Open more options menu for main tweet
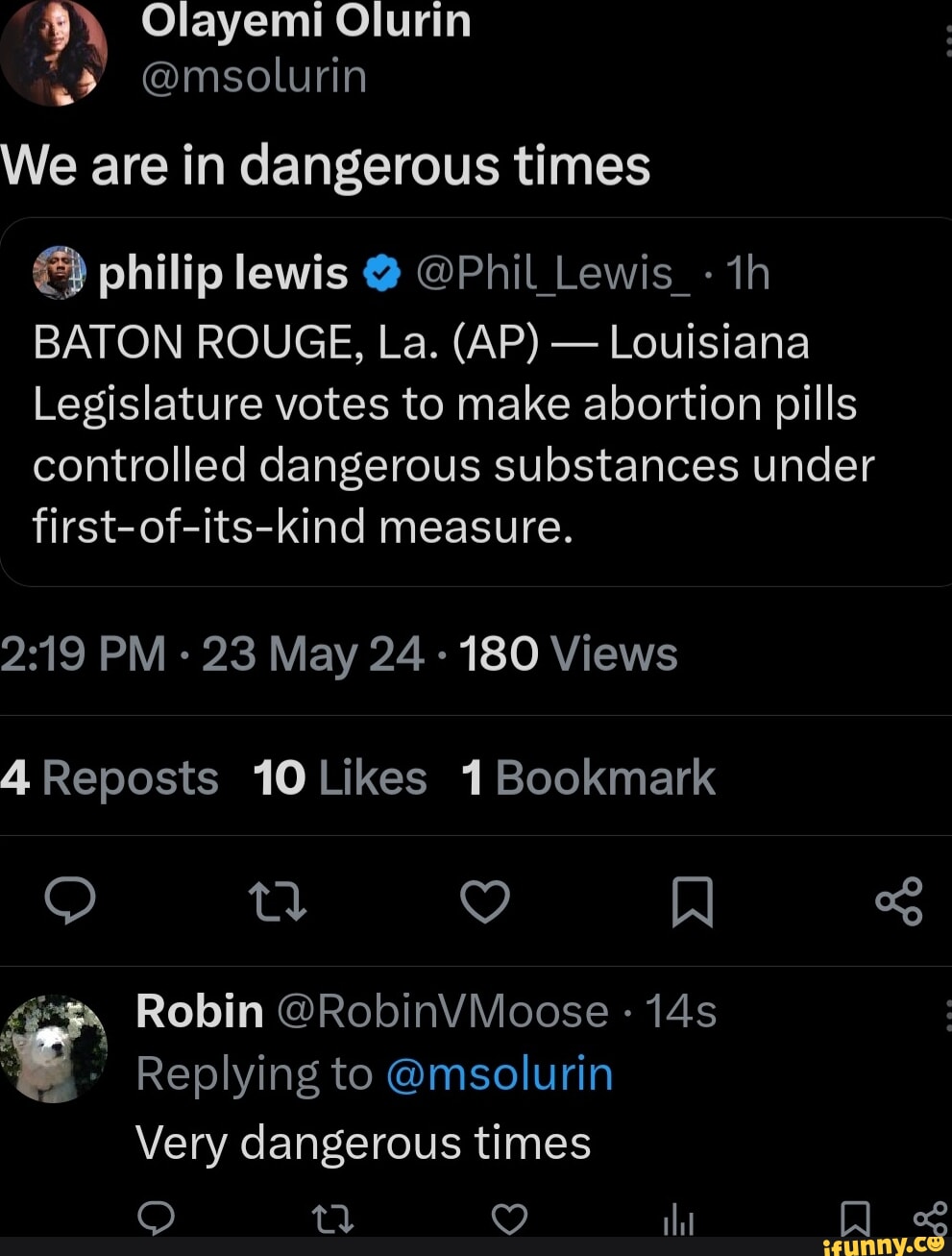 pos(947,41)
